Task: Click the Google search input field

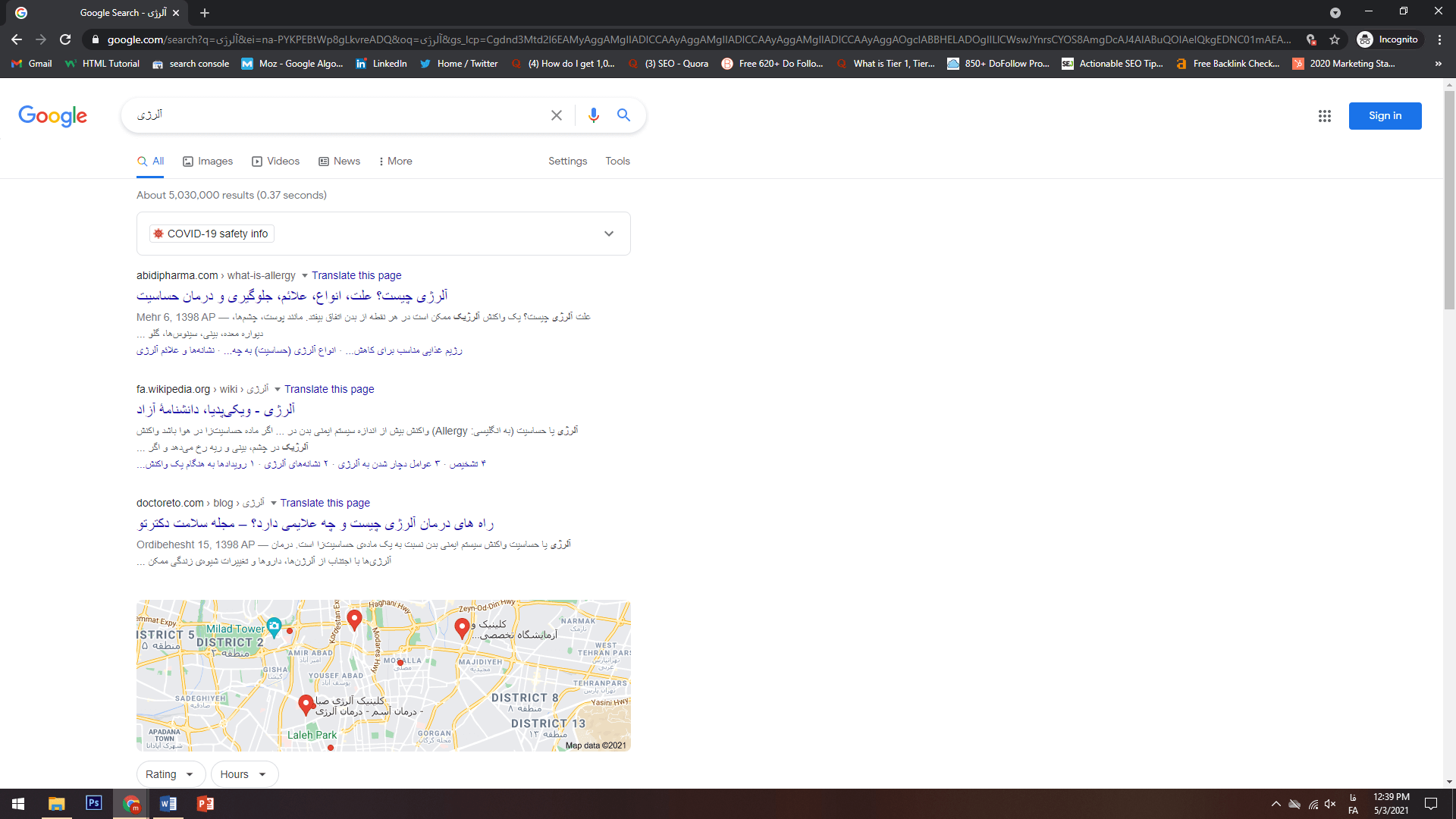Action: coord(337,115)
